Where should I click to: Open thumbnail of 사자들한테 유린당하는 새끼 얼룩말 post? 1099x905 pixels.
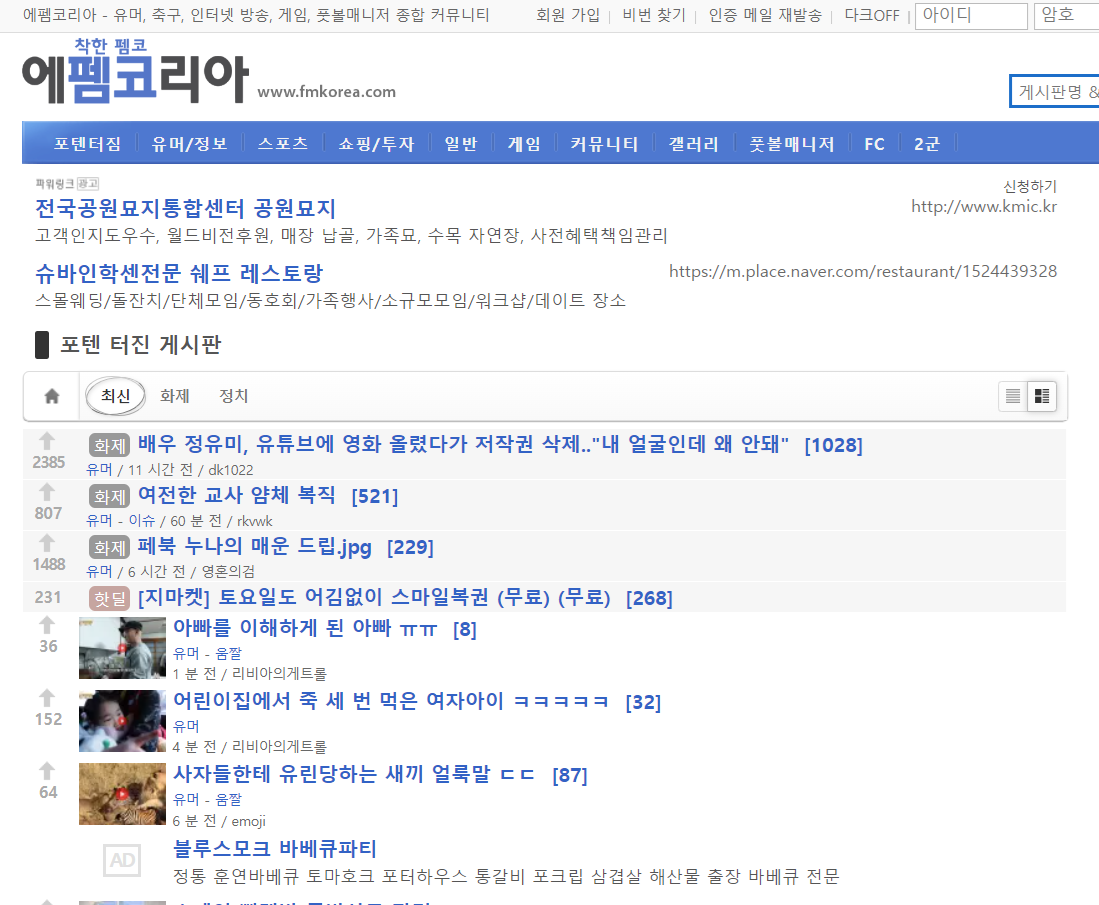(122, 793)
